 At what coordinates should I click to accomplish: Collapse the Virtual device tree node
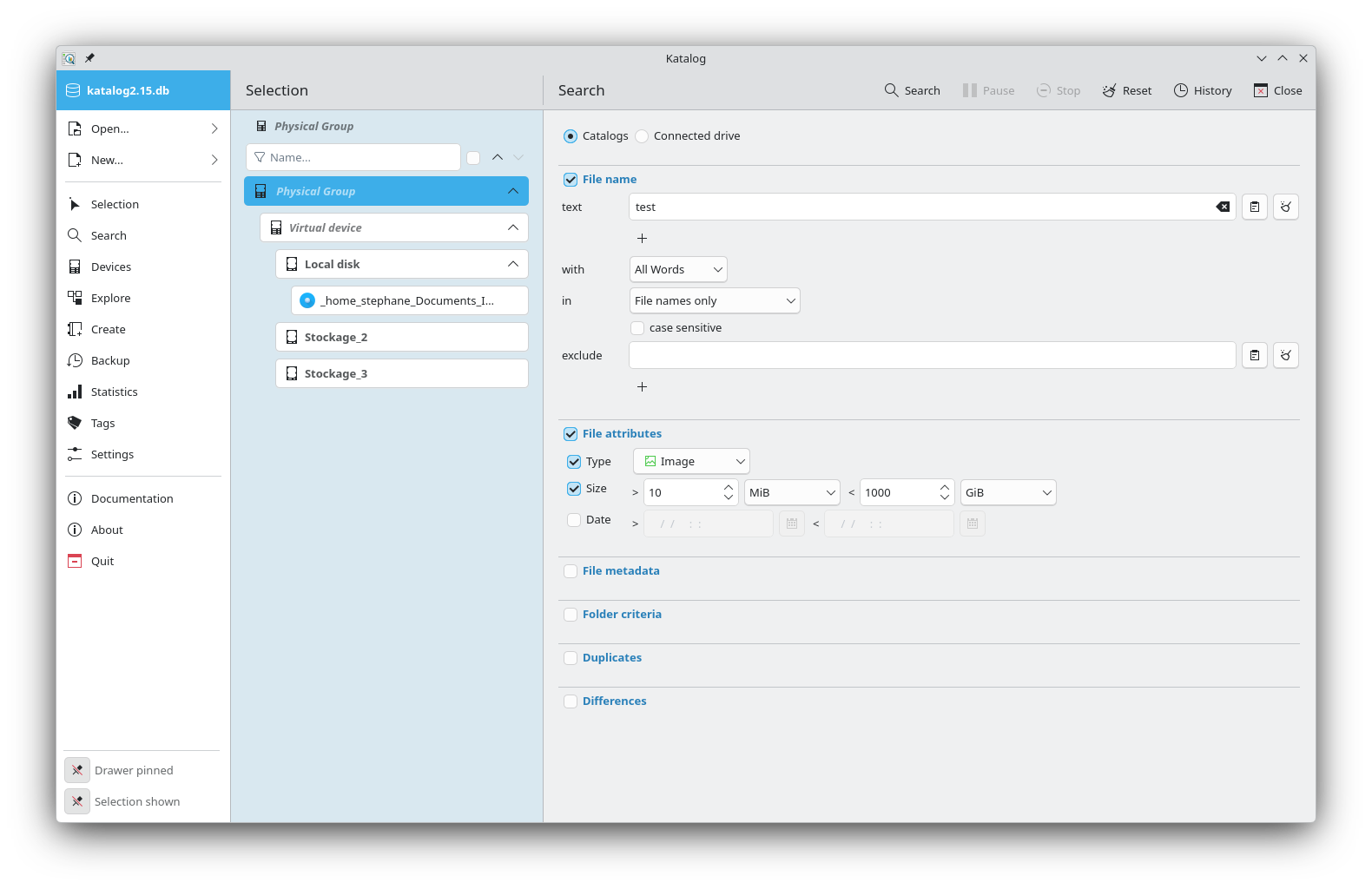[x=513, y=227]
